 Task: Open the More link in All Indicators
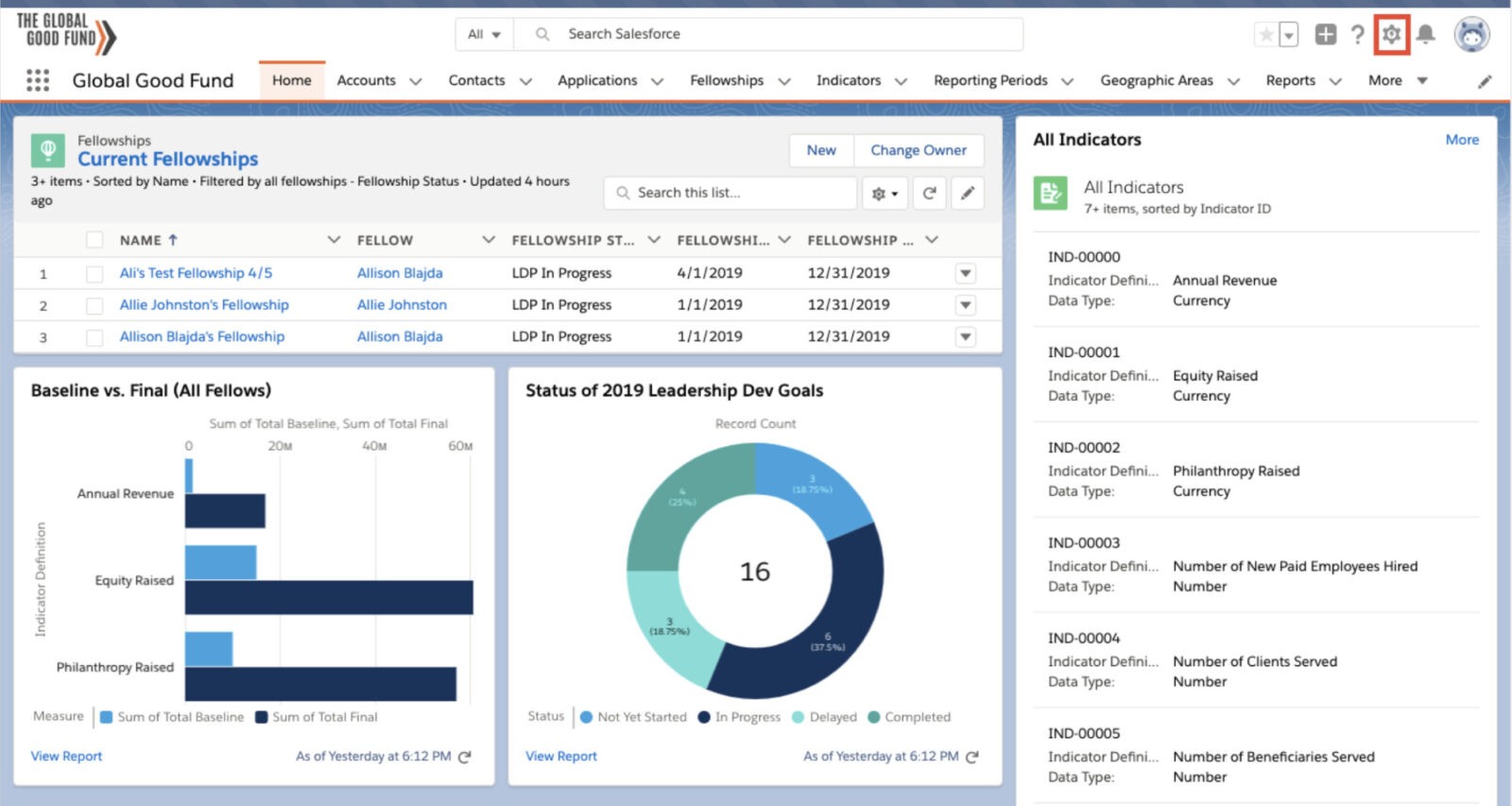point(1462,140)
